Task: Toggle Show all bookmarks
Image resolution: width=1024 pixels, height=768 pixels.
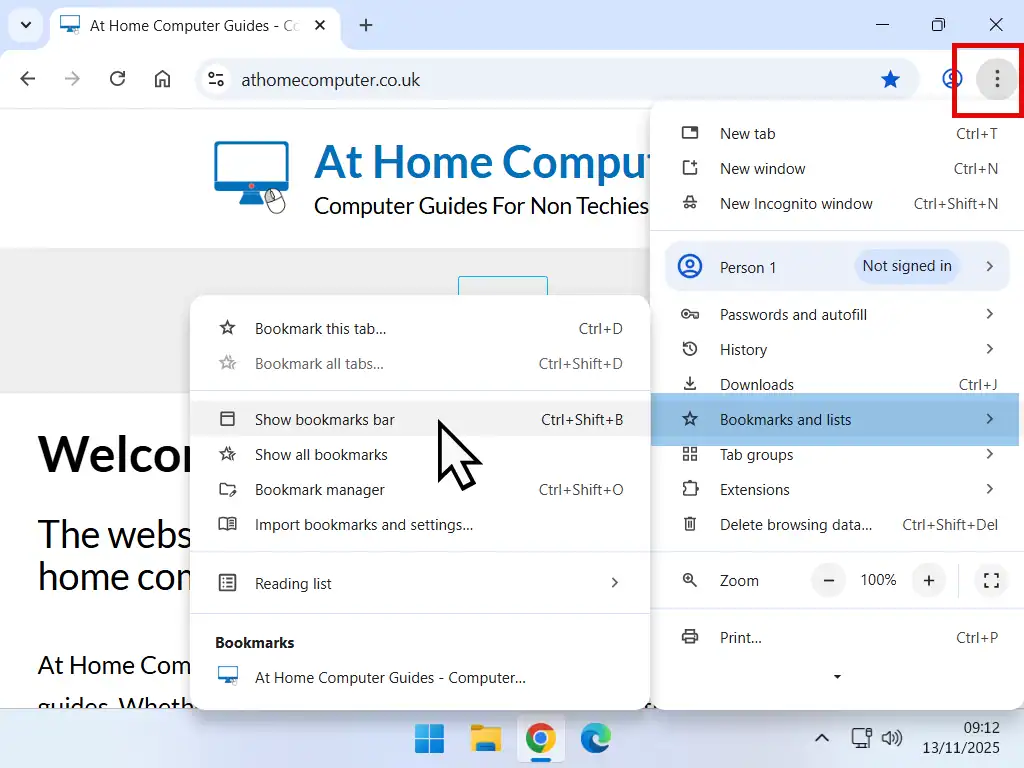Action: [321, 454]
